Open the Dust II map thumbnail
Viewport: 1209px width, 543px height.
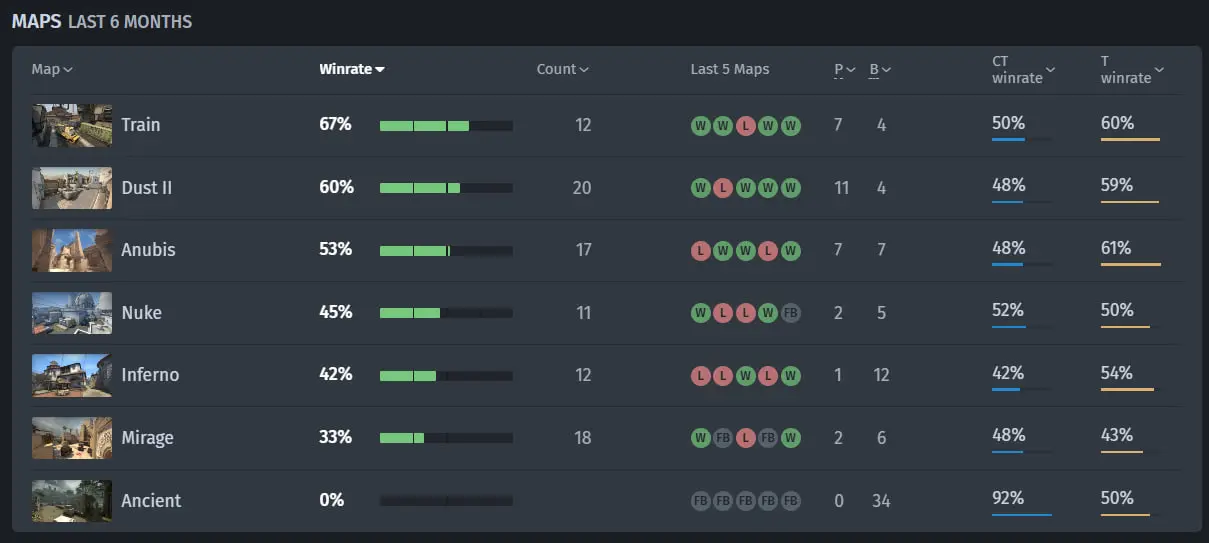tap(71, 188)
